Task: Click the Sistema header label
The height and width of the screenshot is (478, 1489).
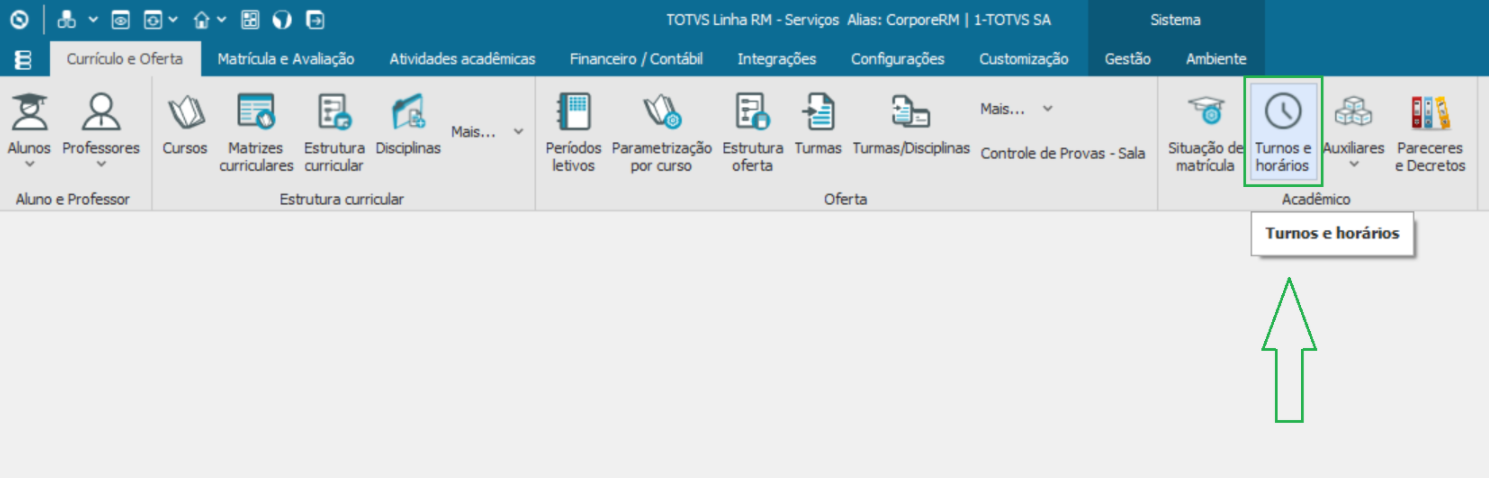Action: (x=1176, y=19)
